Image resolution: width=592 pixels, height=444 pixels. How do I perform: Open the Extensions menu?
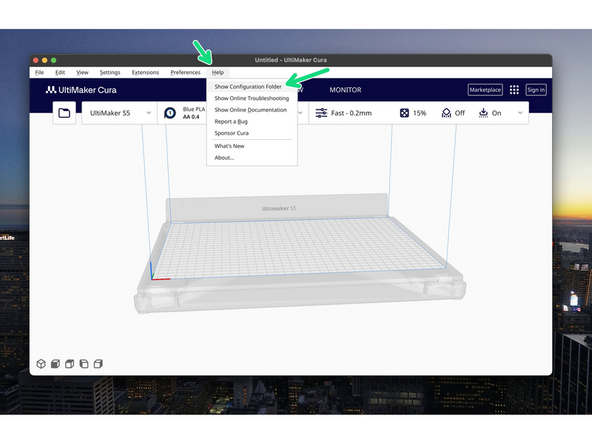coord(145,72)
